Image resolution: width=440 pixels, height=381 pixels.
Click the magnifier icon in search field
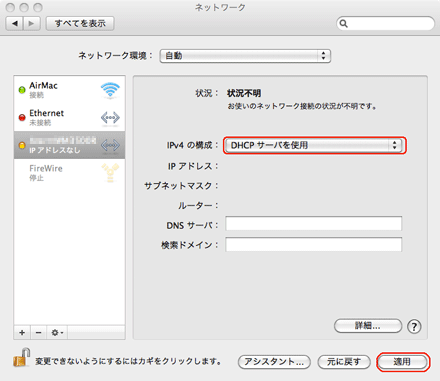pos(344,24)
